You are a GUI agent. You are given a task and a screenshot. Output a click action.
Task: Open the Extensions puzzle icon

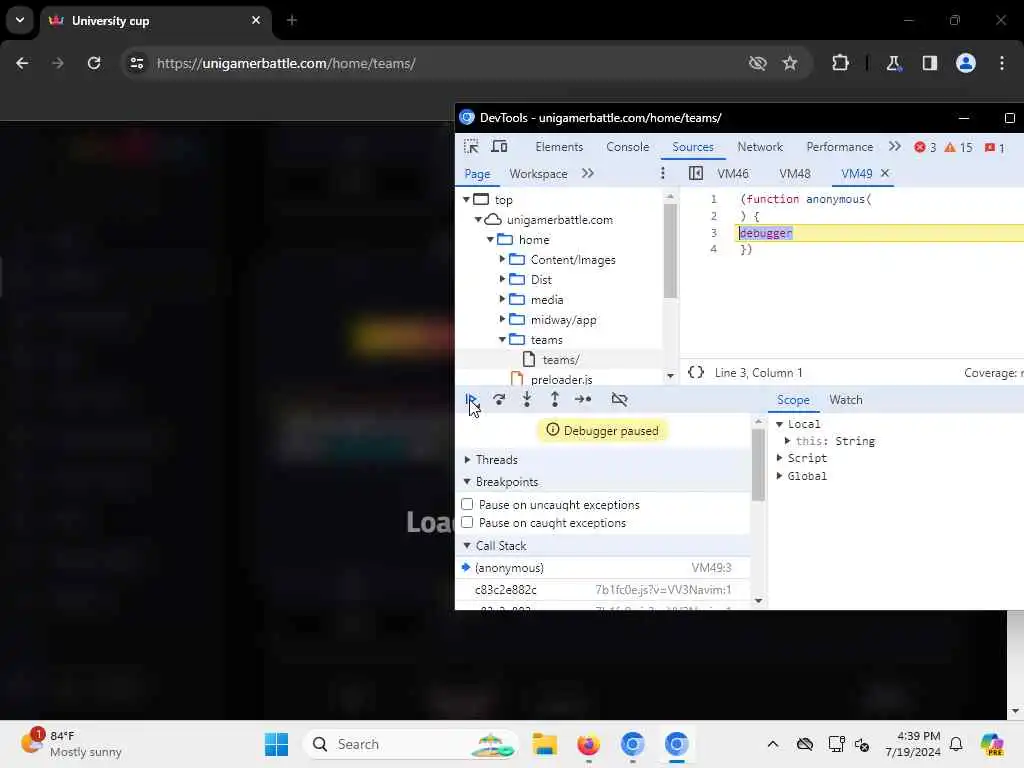[840, 63]
